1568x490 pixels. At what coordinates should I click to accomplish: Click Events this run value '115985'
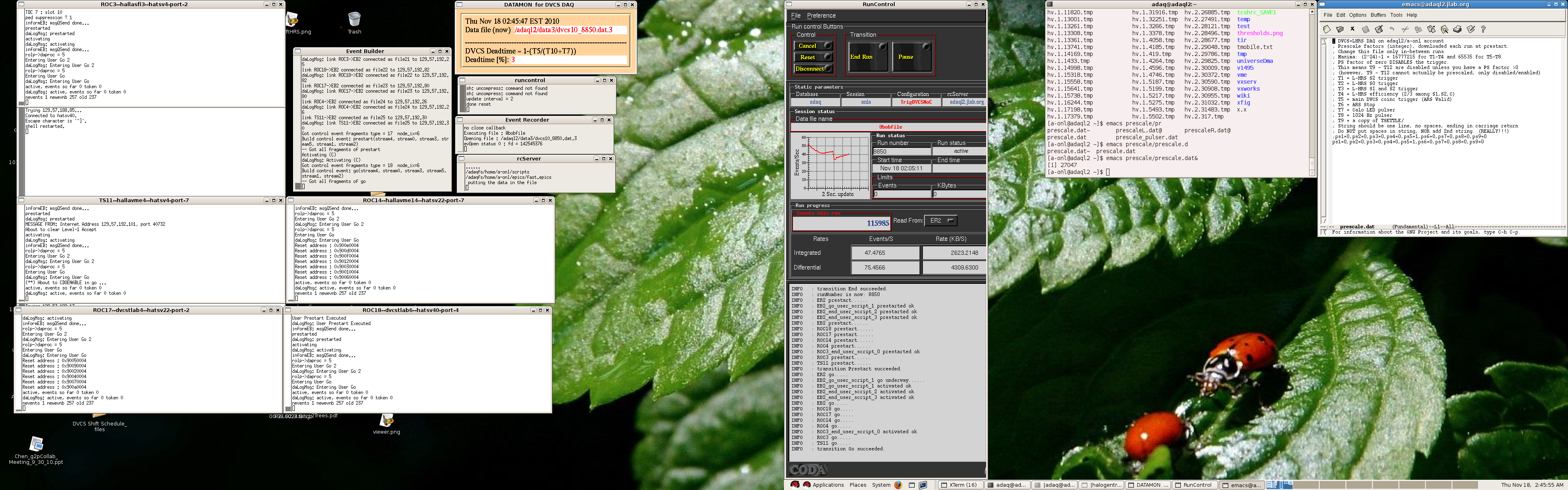878,223
